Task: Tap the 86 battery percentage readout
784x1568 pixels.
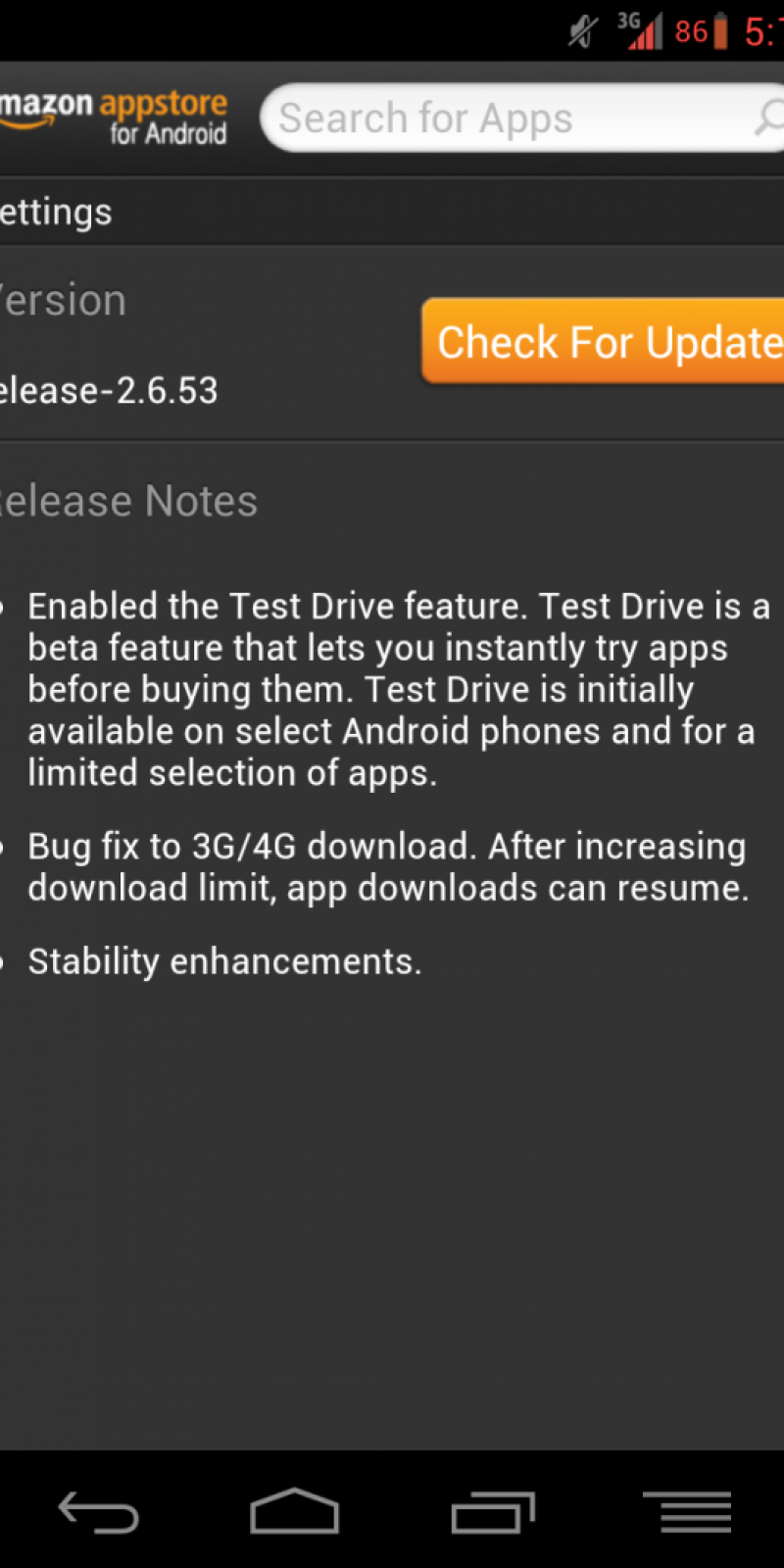Action: [x=691, y=31]
